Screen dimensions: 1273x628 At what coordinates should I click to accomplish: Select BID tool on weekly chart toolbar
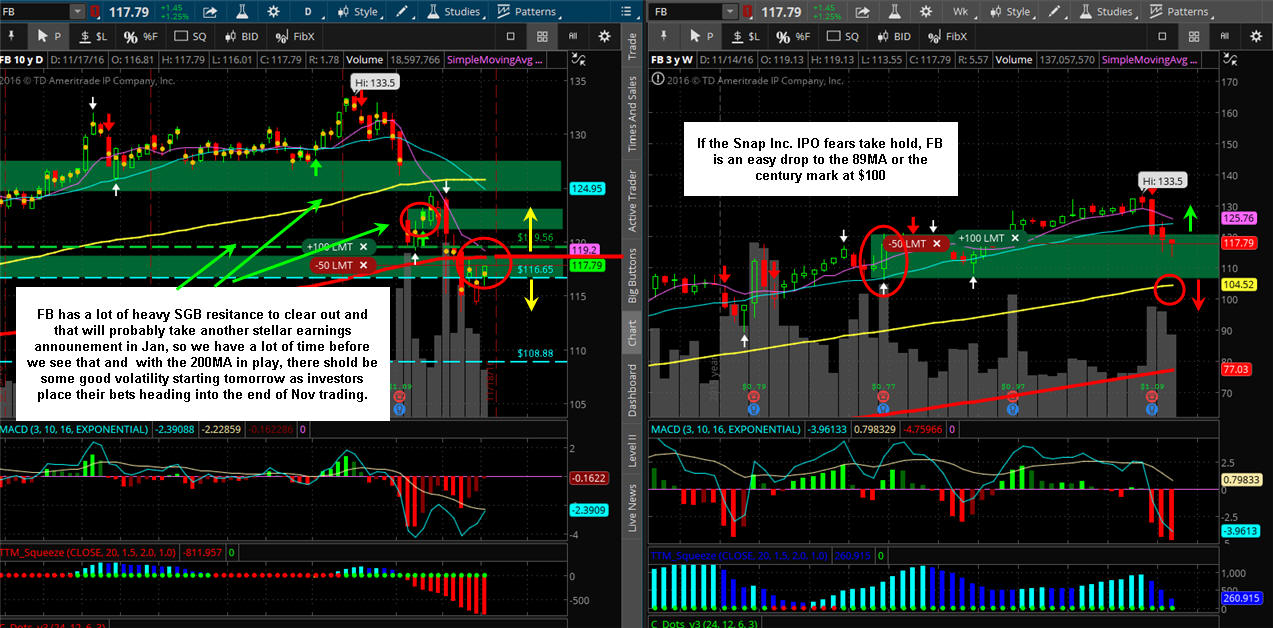[894, 36]
